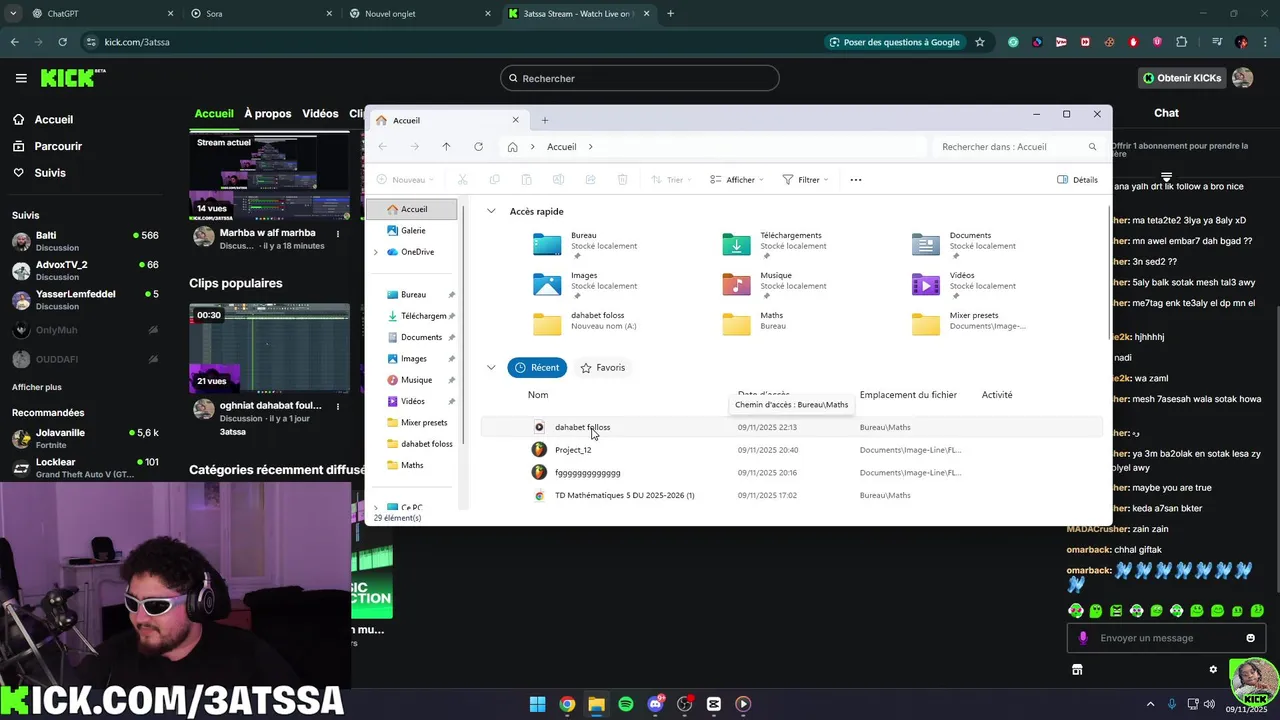
Task: Bookmark this page with star icon
Action: 980,42
